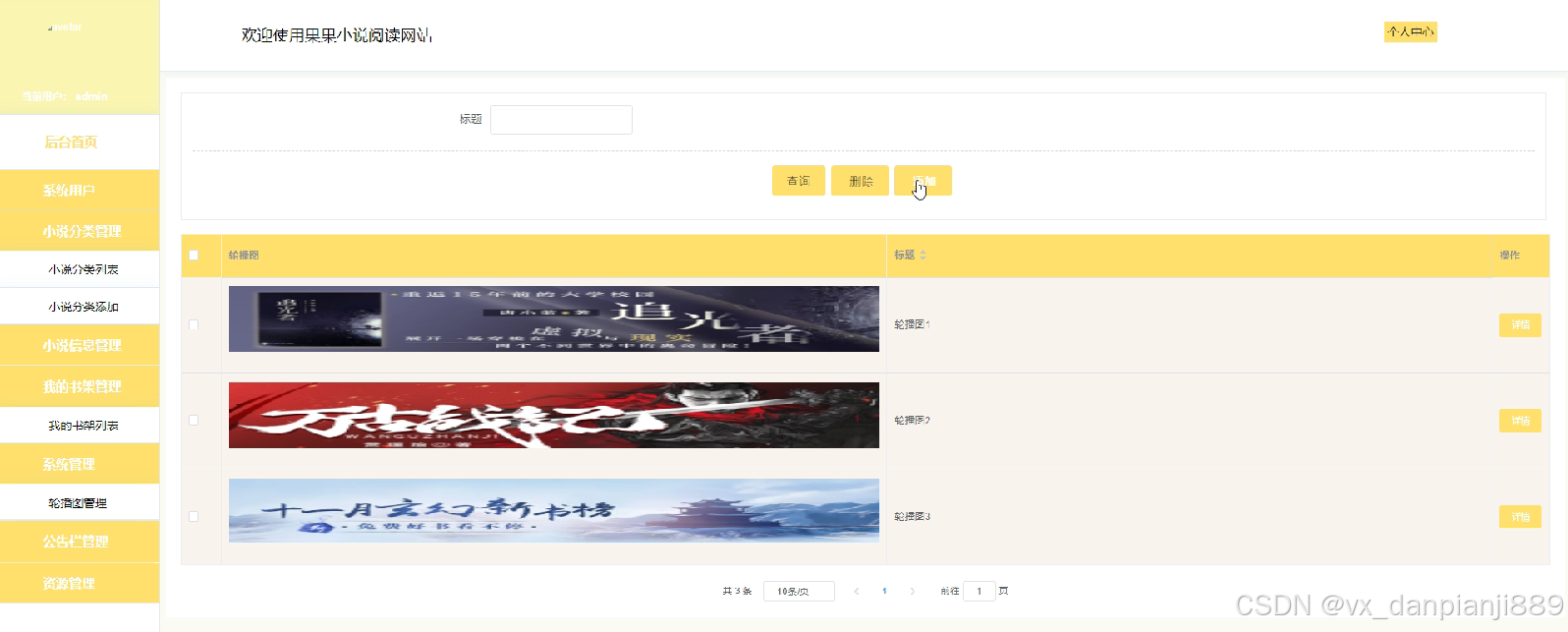The height and width of the screenshot is (632, 1568).
Task: Click the user avatar image
Action: [x=65, y=28]
